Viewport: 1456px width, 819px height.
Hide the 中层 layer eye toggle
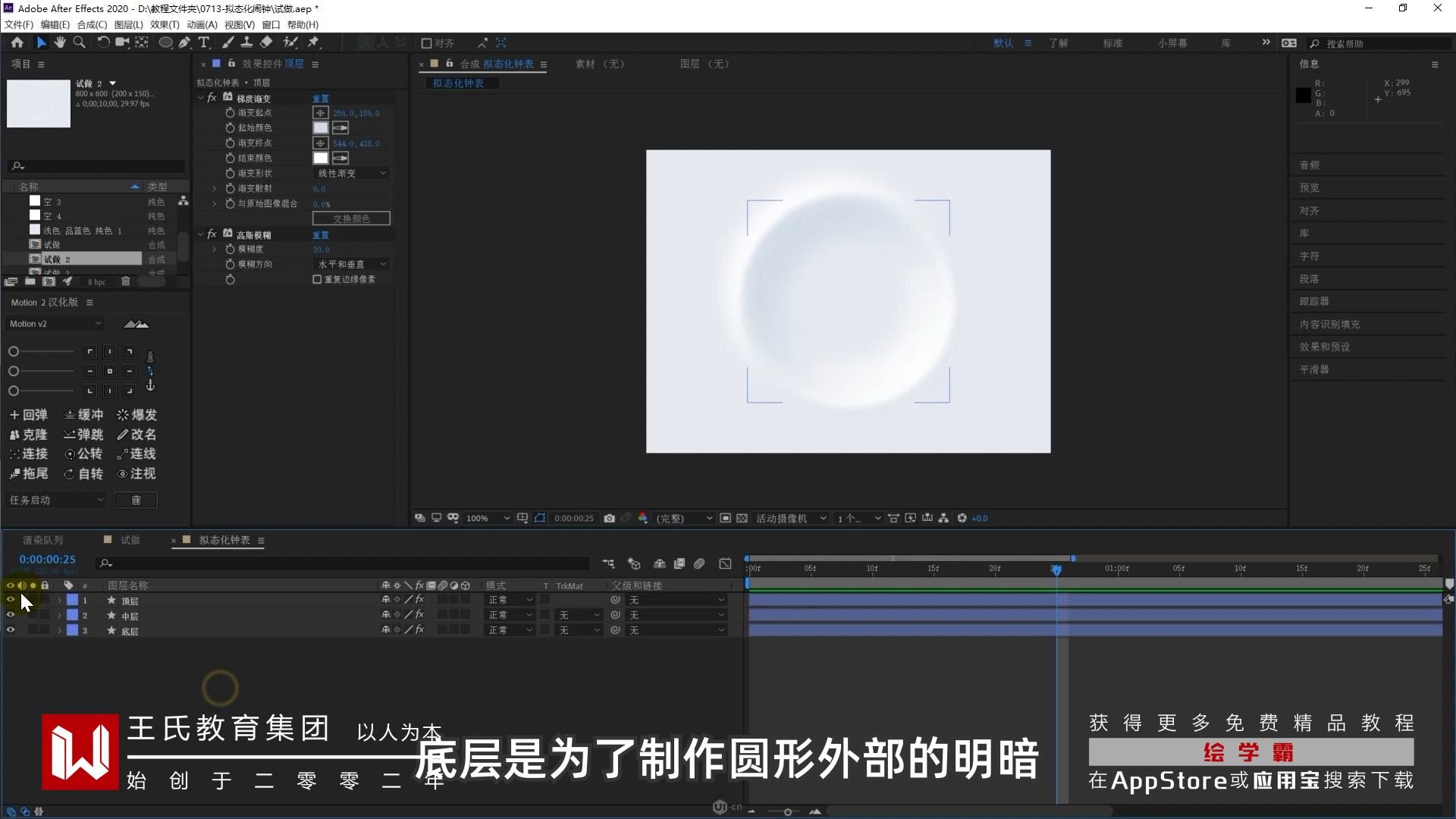(11, 615)
